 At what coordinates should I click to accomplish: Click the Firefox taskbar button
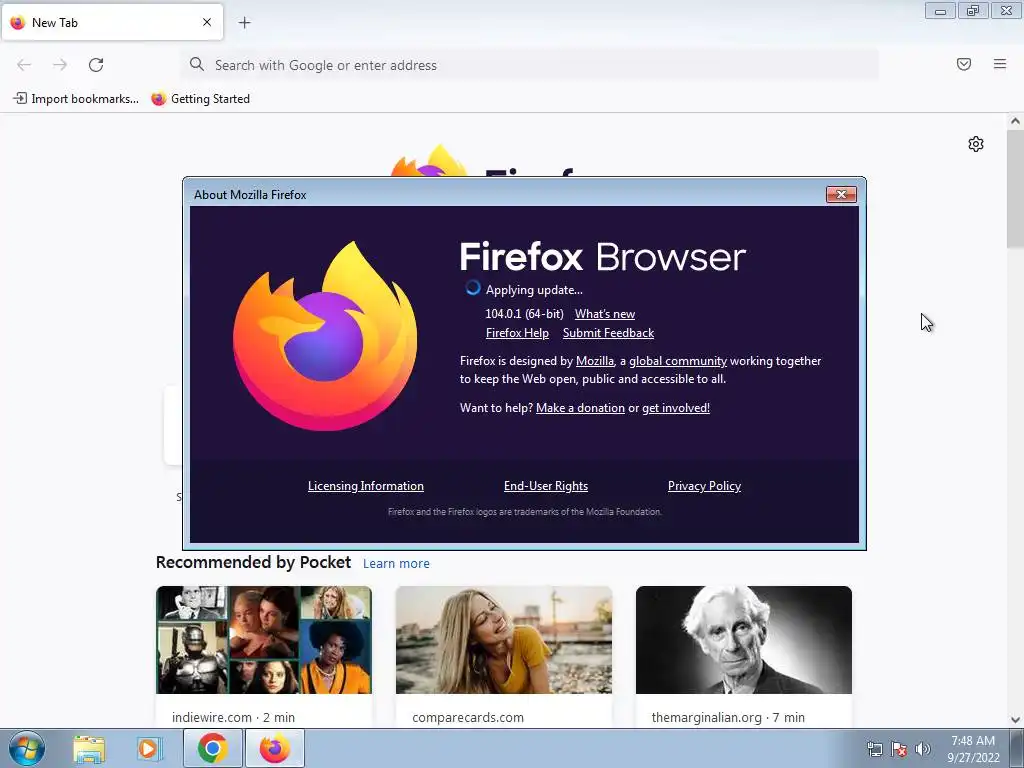[x=275, y=748]
